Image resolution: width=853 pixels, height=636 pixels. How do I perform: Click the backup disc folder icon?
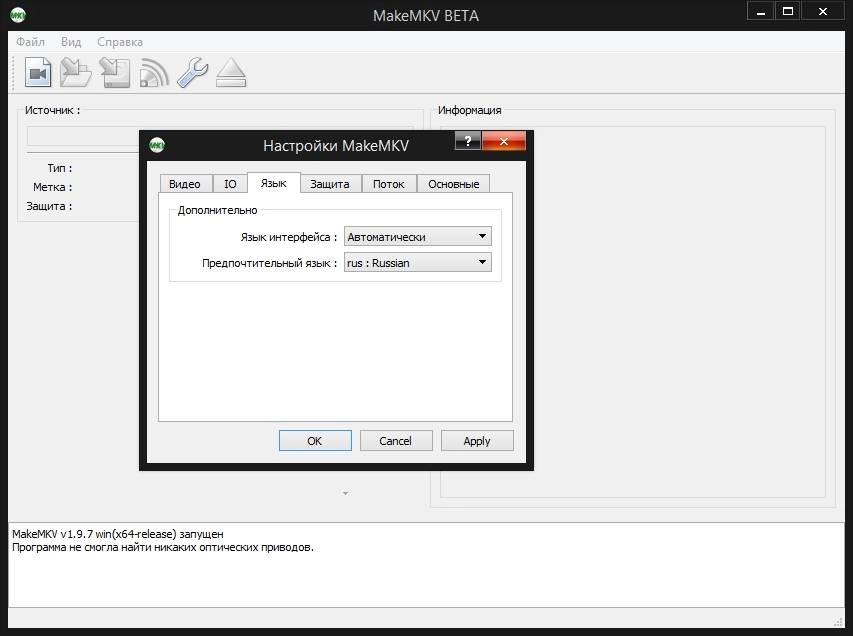click(75, 72)
